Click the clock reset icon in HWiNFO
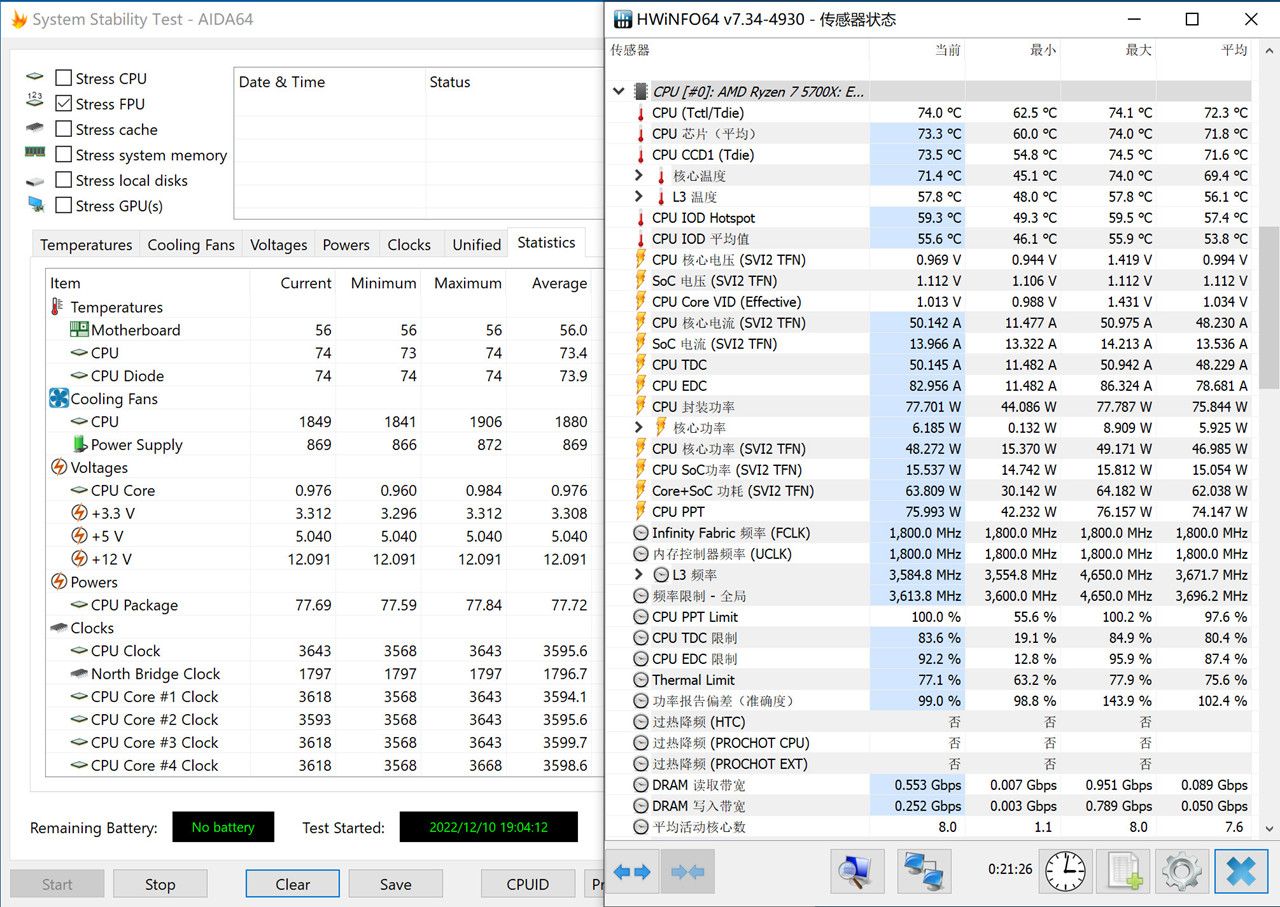The image size is (1280, 907). (1067, 871)
